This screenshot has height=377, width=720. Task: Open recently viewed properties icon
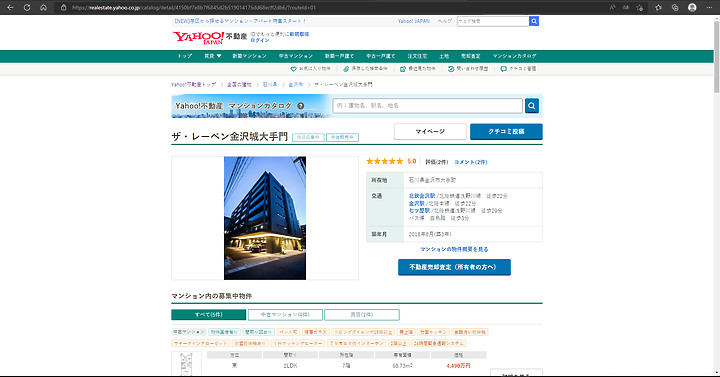coord(403,69)
